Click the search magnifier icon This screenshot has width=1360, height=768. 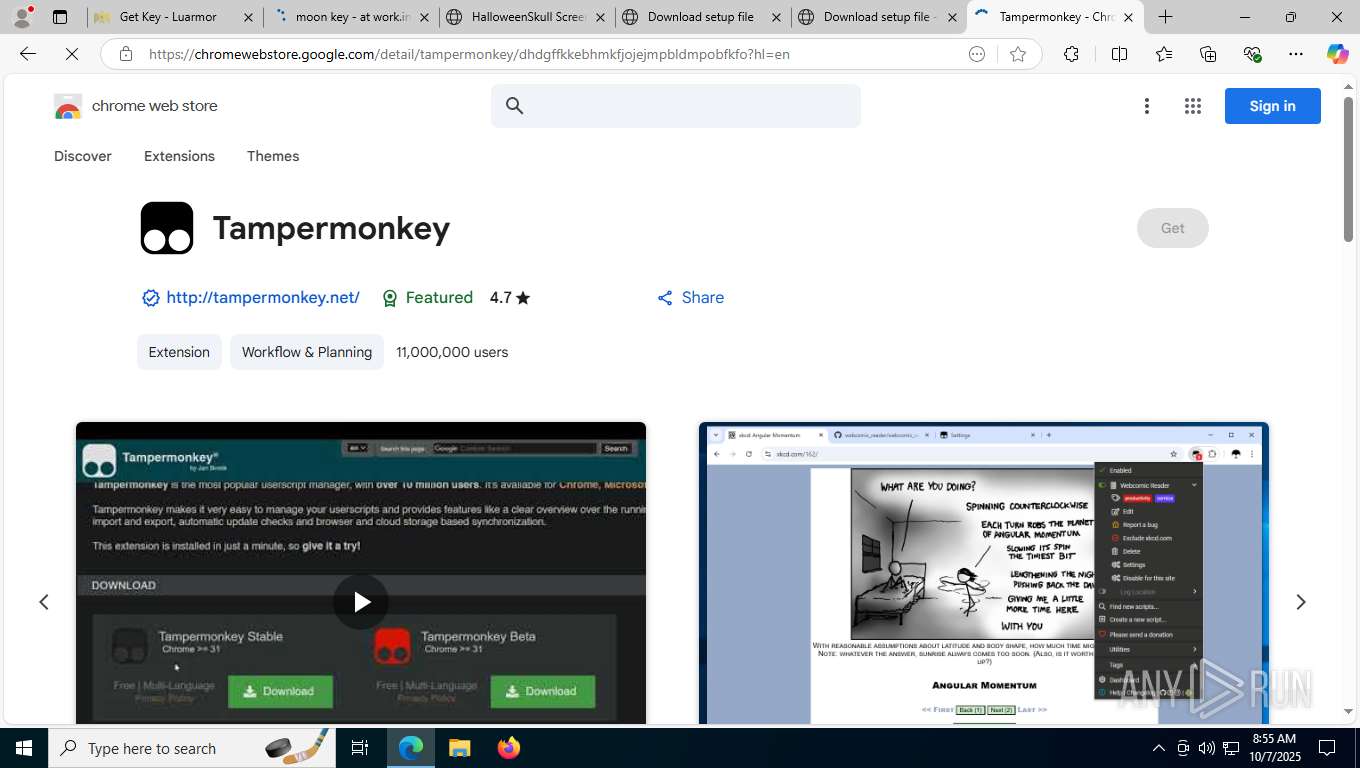click(515, 106)
